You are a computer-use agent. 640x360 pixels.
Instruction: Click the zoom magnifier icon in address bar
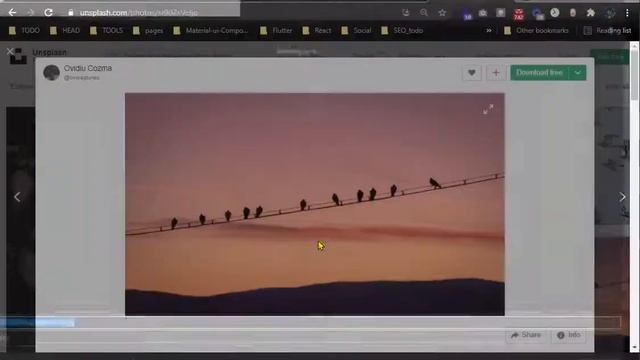[x=424, y=13]
